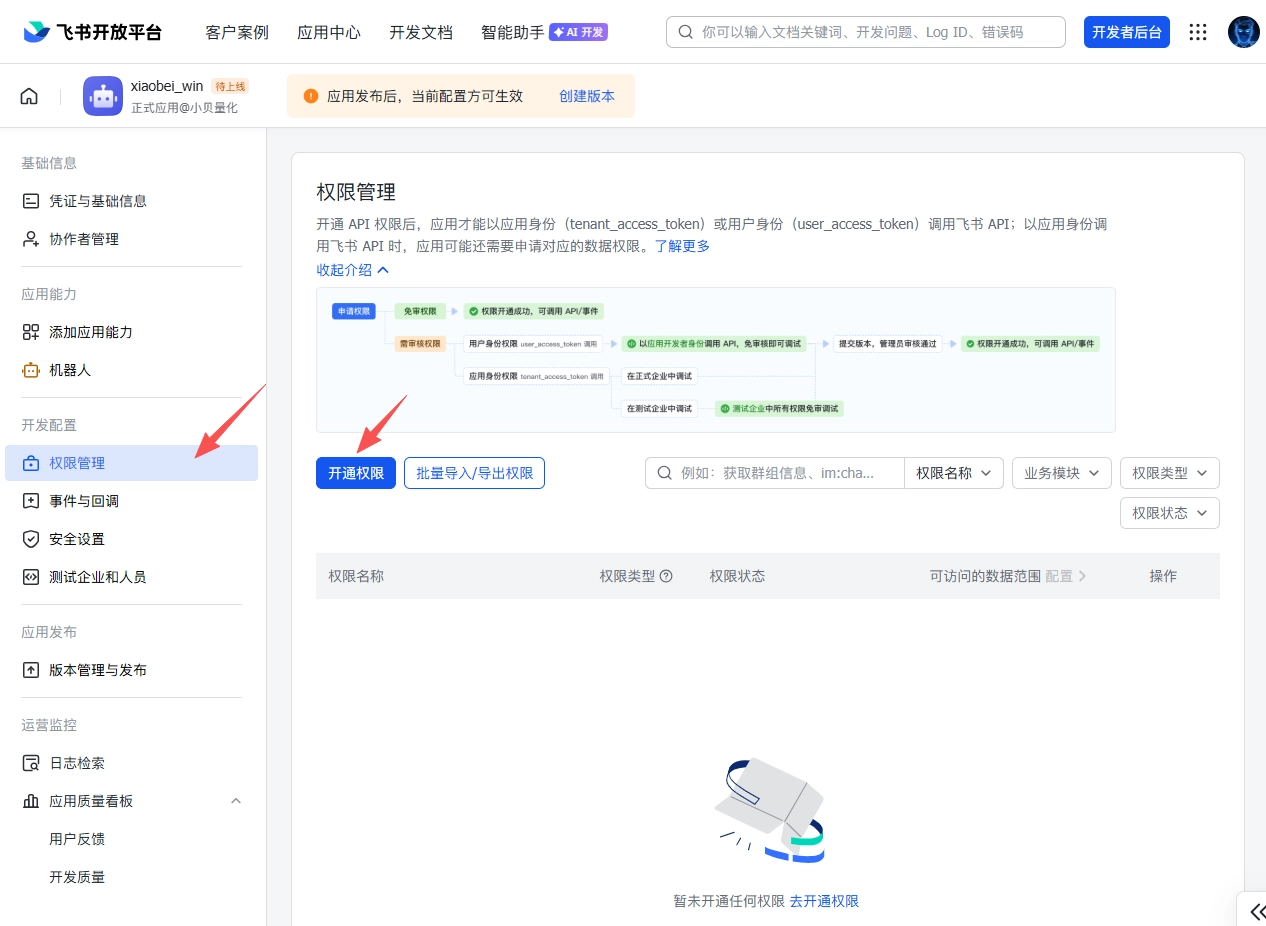Click the user avatar in the top corner
Viewport: 1266px width, 926px height.
click(x=1243, y=31)
